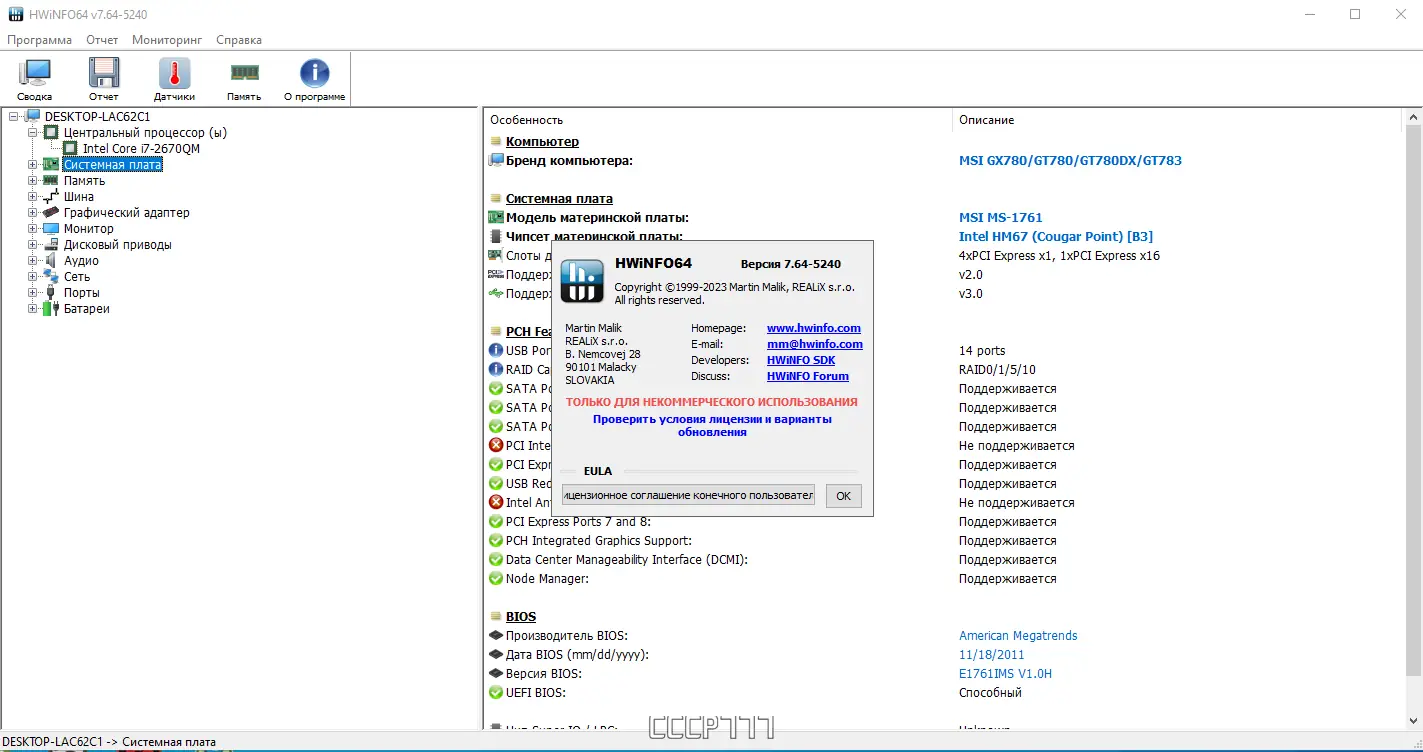Click the green check icon beside UEFI BIOS
Image resolution: width=1423 pixels, height=752 pixels.
(x=496, y=693)
